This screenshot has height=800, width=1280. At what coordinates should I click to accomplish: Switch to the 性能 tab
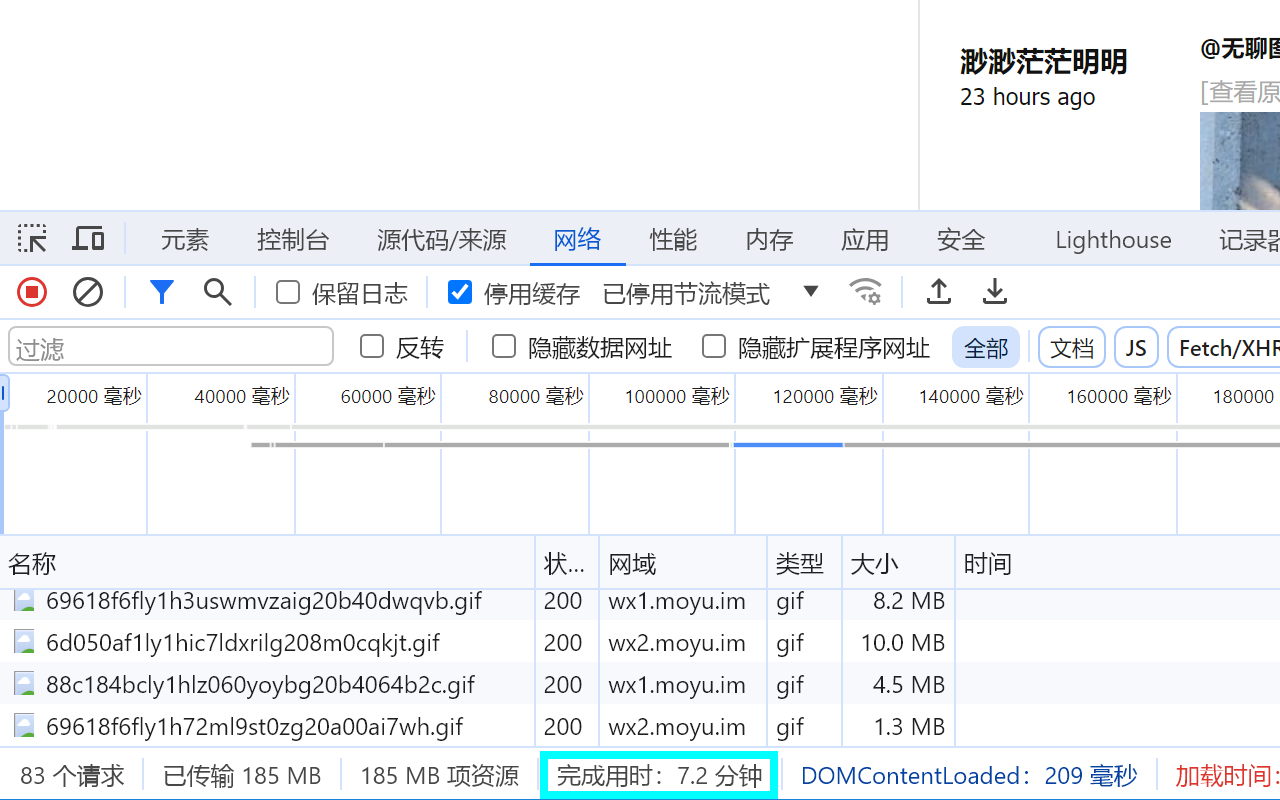point(673,239)
